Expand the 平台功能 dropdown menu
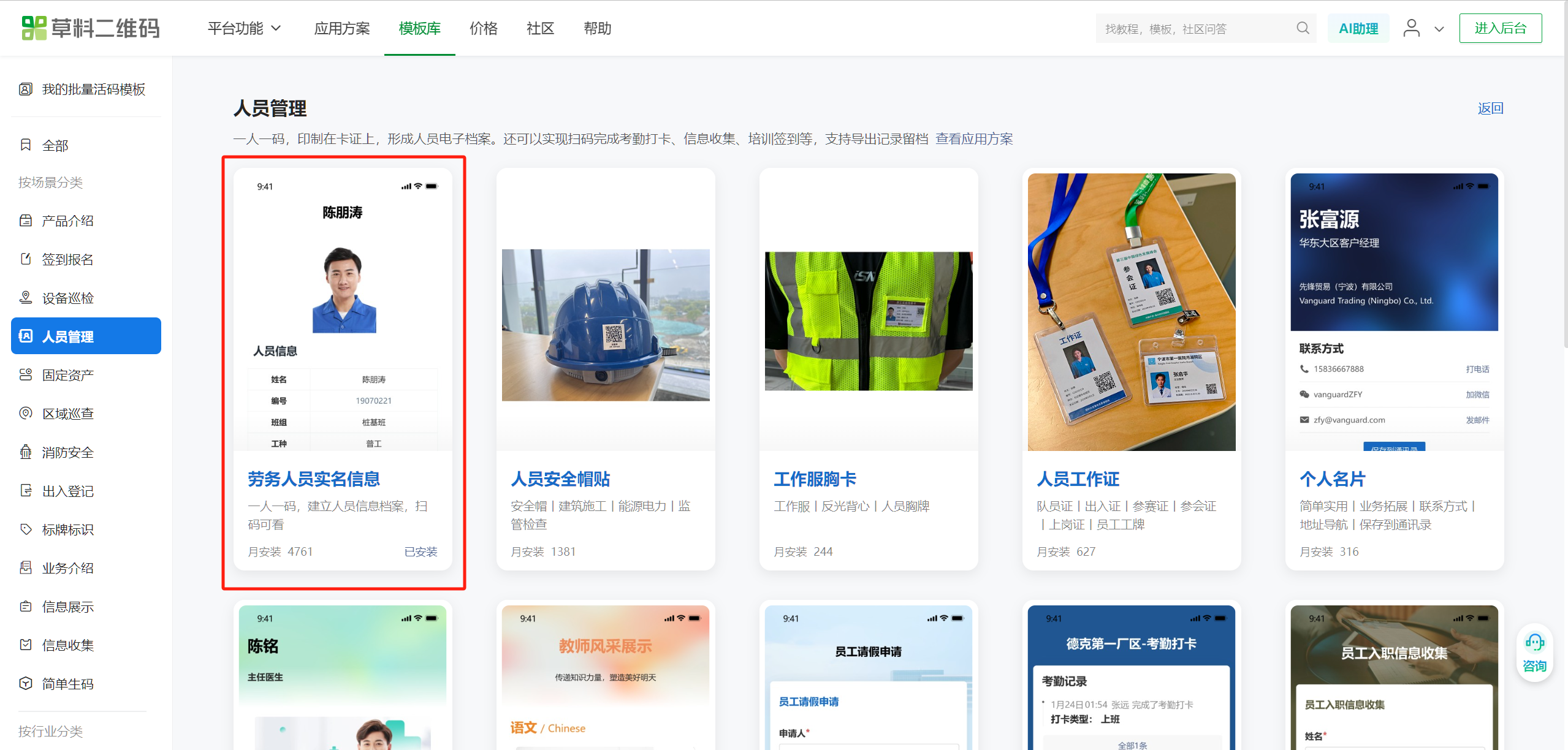The height and width of the screenshot is (750, 1568). pos(244,28)
